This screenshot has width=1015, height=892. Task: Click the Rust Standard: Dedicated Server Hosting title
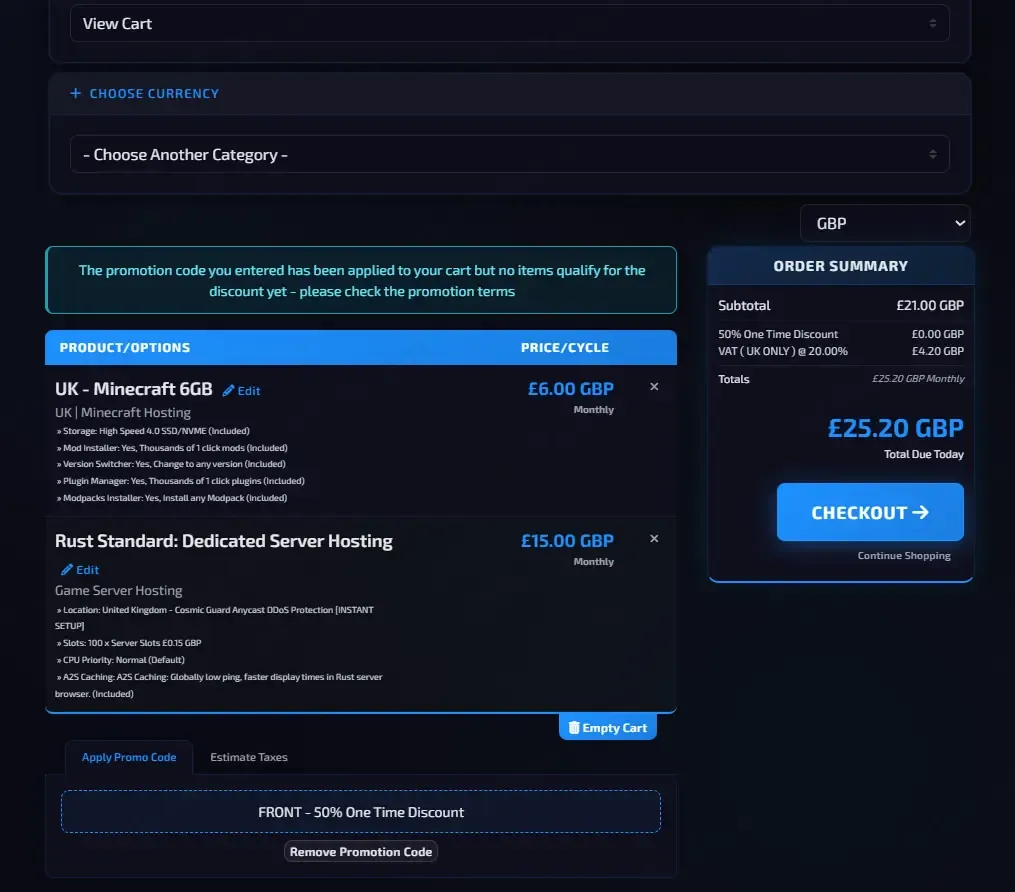[x=224, y=541]
